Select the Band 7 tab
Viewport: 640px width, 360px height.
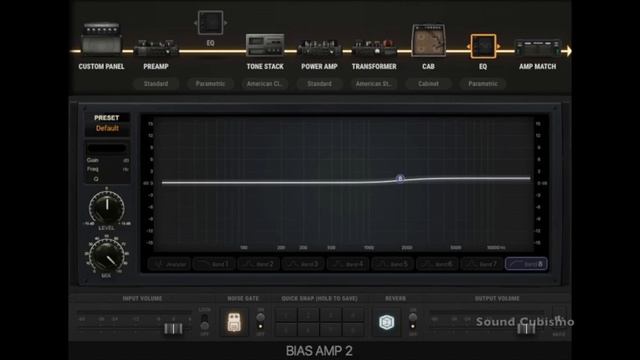pyautogui.click(x=482, y=264)
